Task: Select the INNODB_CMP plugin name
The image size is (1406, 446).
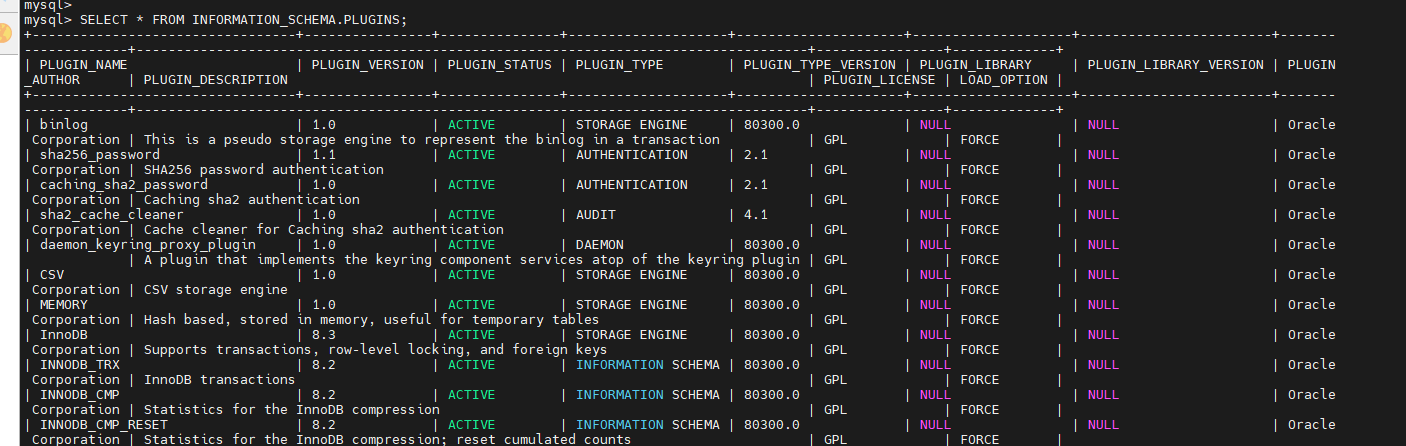Action: [80, 395]
